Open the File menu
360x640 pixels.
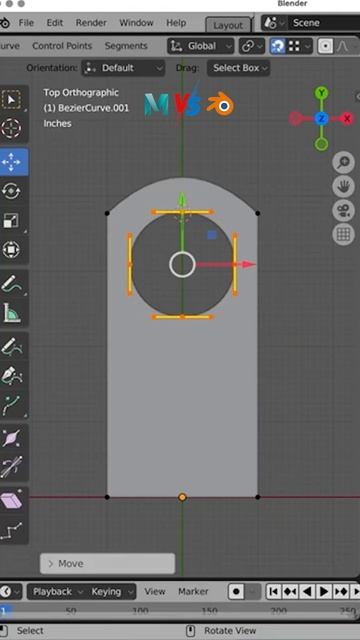click(26, 23)
